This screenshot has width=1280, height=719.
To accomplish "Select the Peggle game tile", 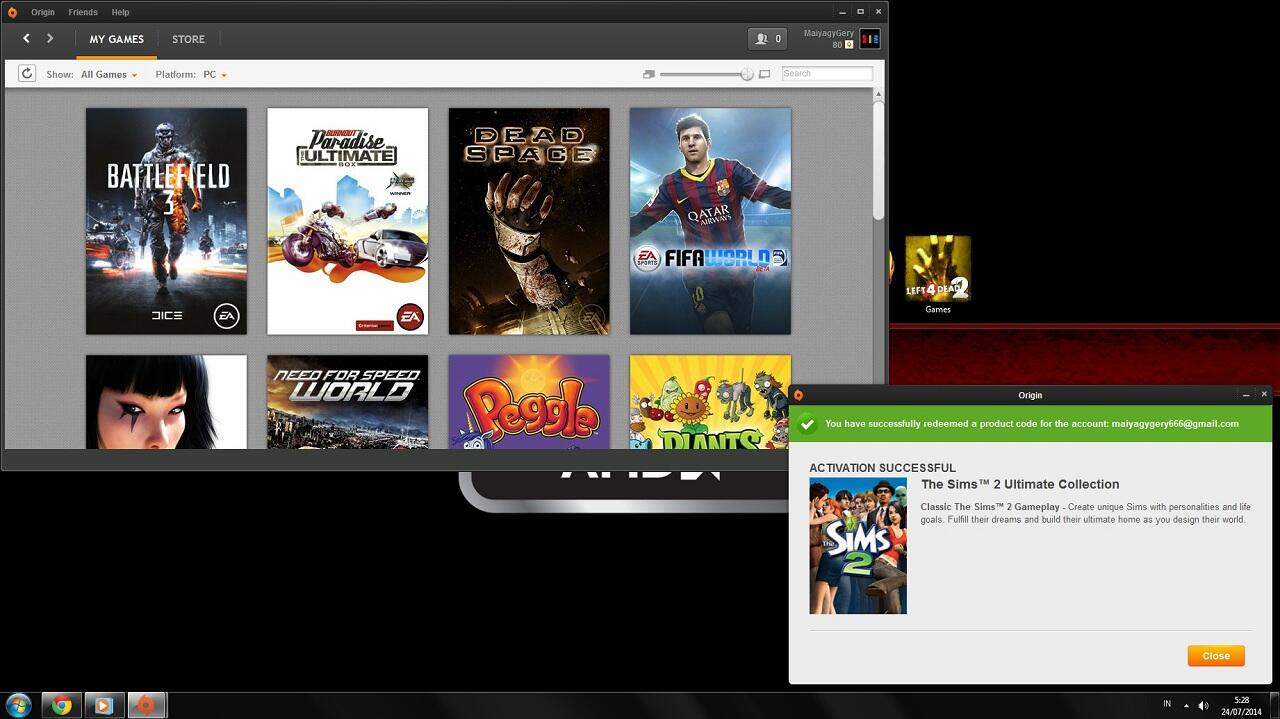I will click(x=529, y=402).
